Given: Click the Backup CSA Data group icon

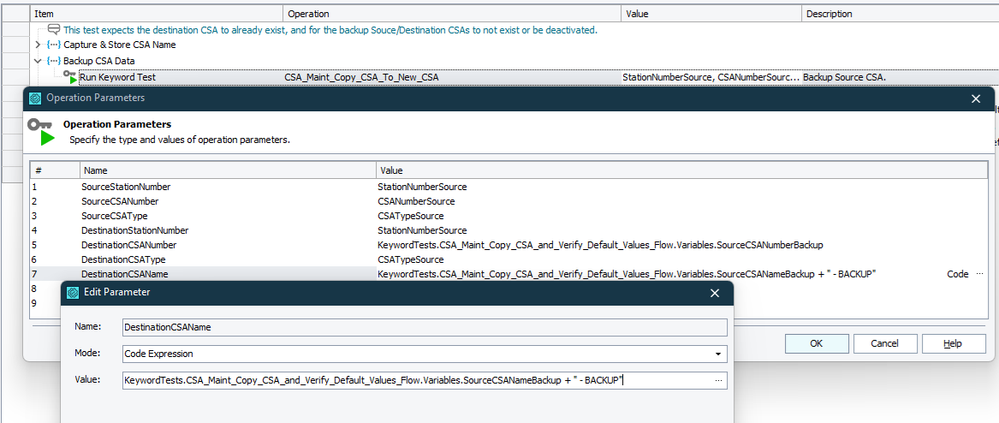Looking at the screenshot, I should click(x=53, y=61).
